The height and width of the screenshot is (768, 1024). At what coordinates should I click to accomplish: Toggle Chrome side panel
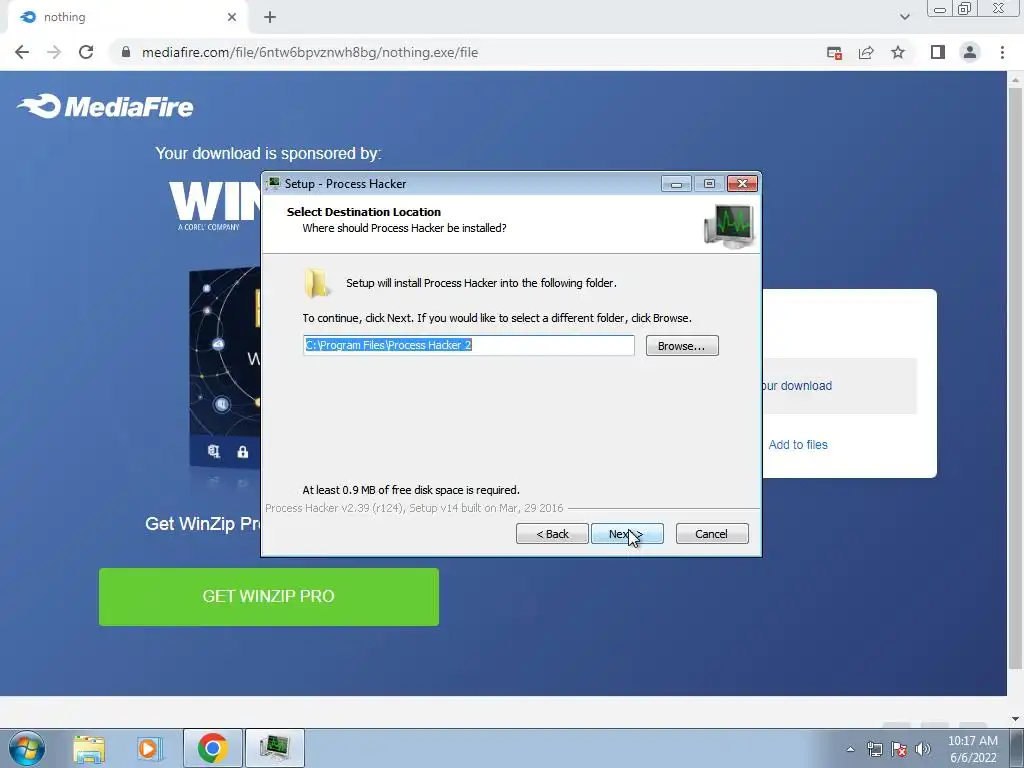[x=938, y=52]
